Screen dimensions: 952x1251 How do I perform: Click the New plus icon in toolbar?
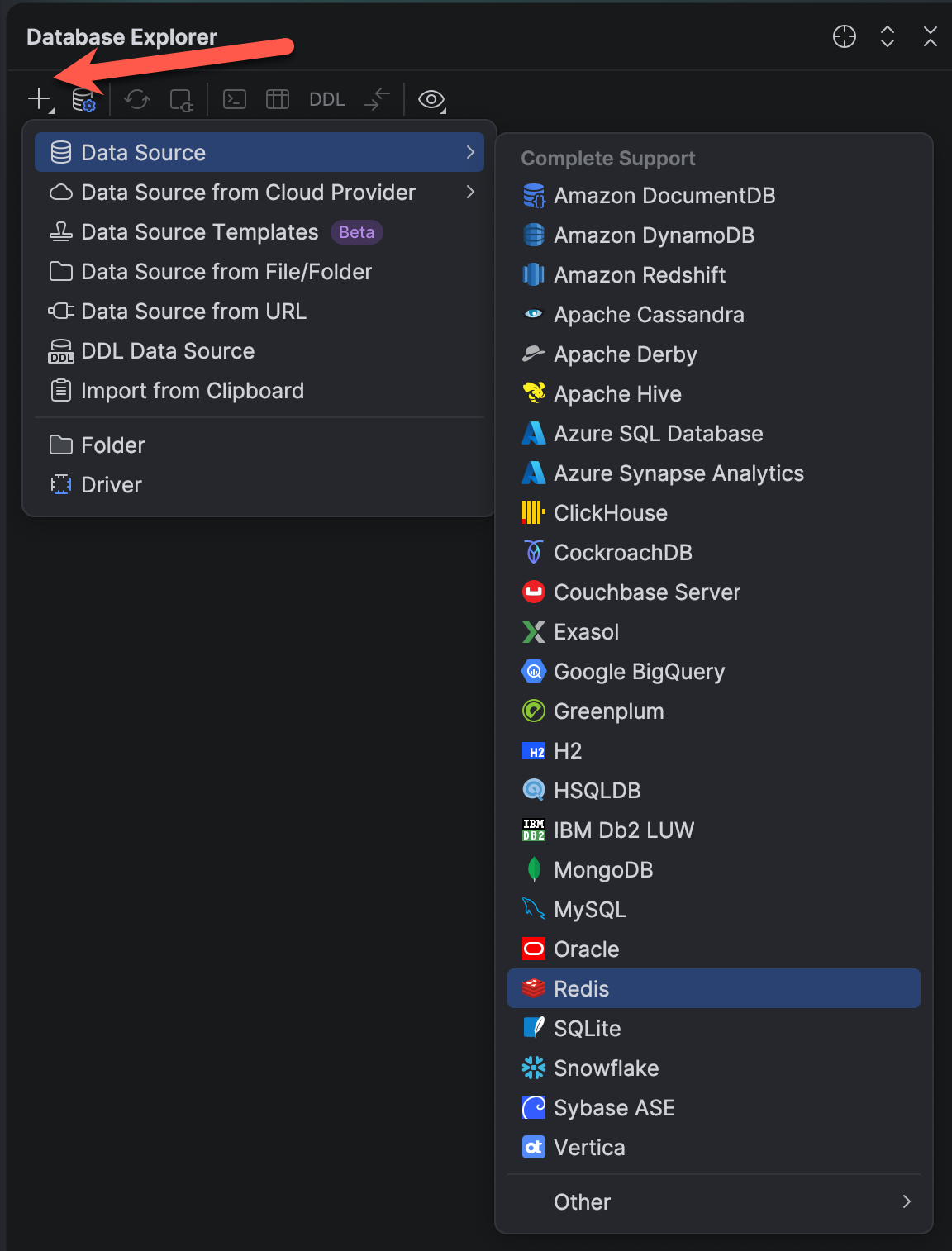click(39, 99)
